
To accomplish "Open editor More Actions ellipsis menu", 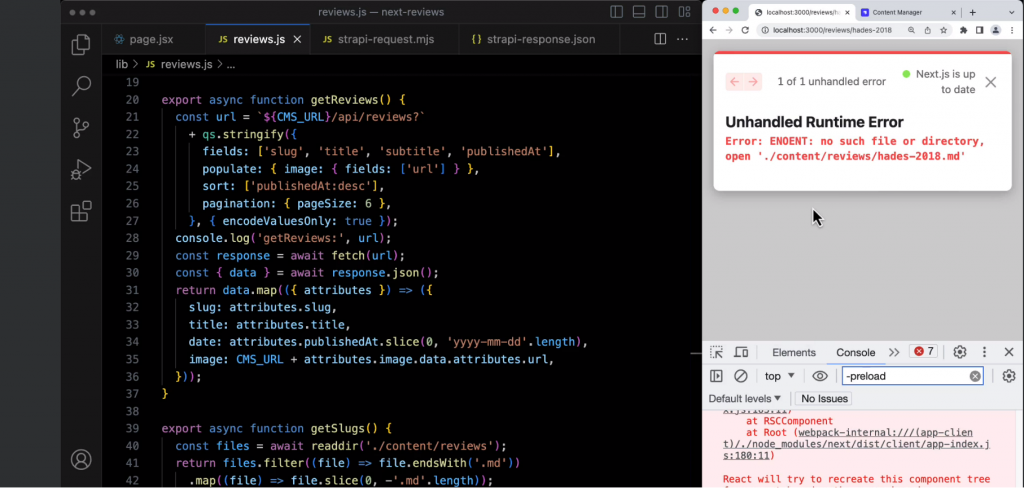I will pos(682,39).
